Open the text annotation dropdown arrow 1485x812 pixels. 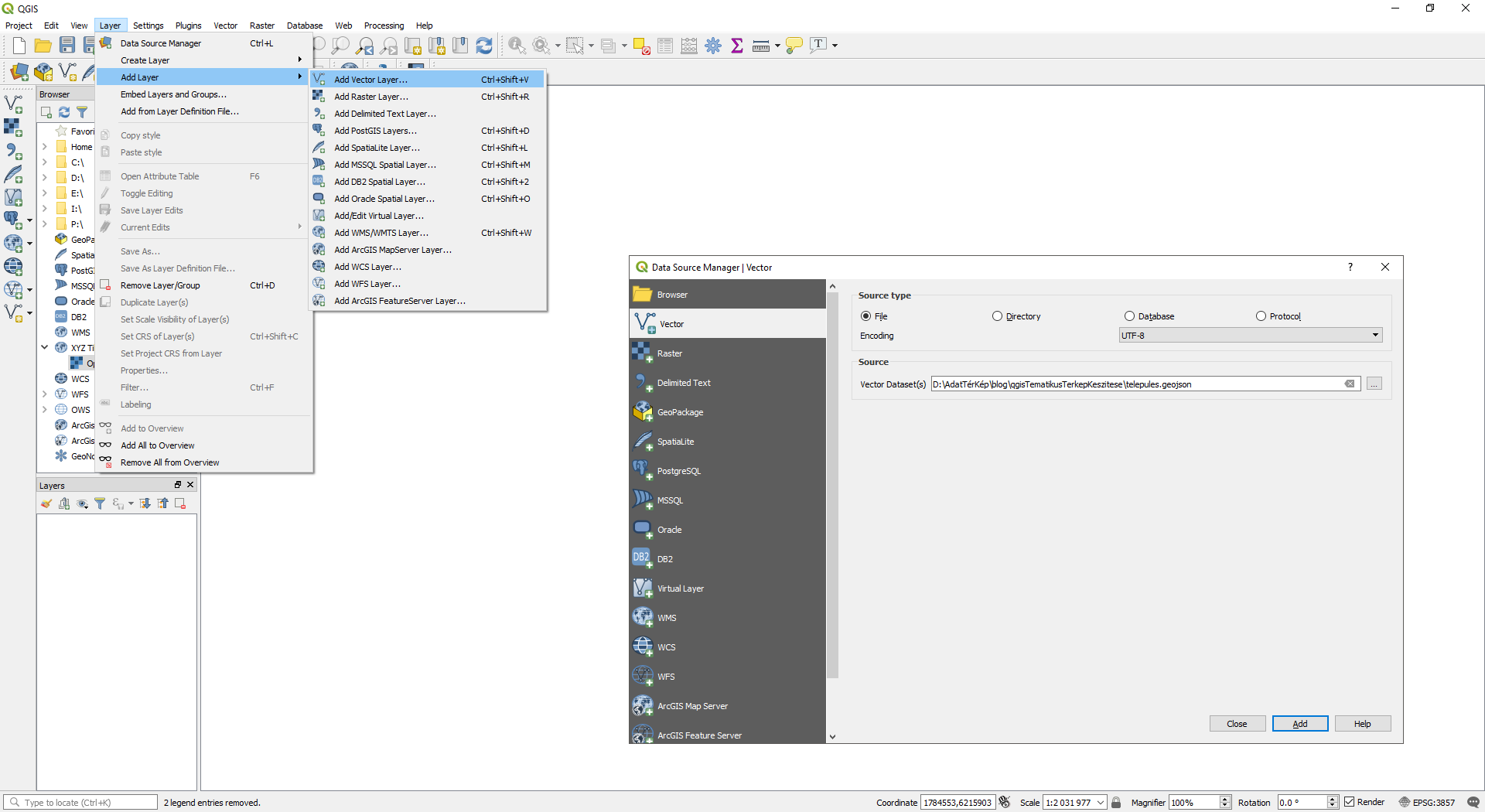(x=835, y=46)
